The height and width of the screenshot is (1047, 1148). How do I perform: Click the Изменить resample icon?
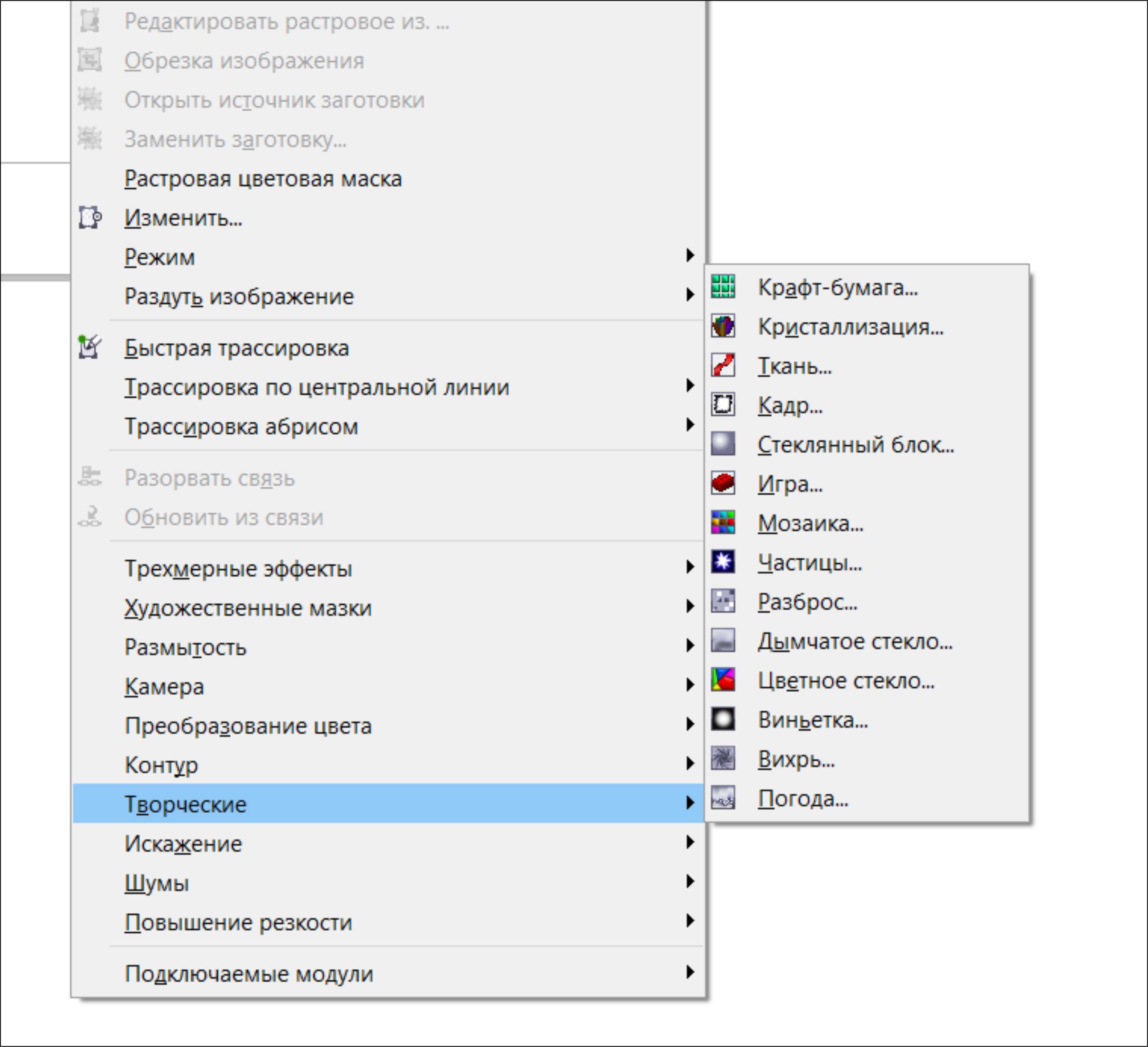point(89,218)
